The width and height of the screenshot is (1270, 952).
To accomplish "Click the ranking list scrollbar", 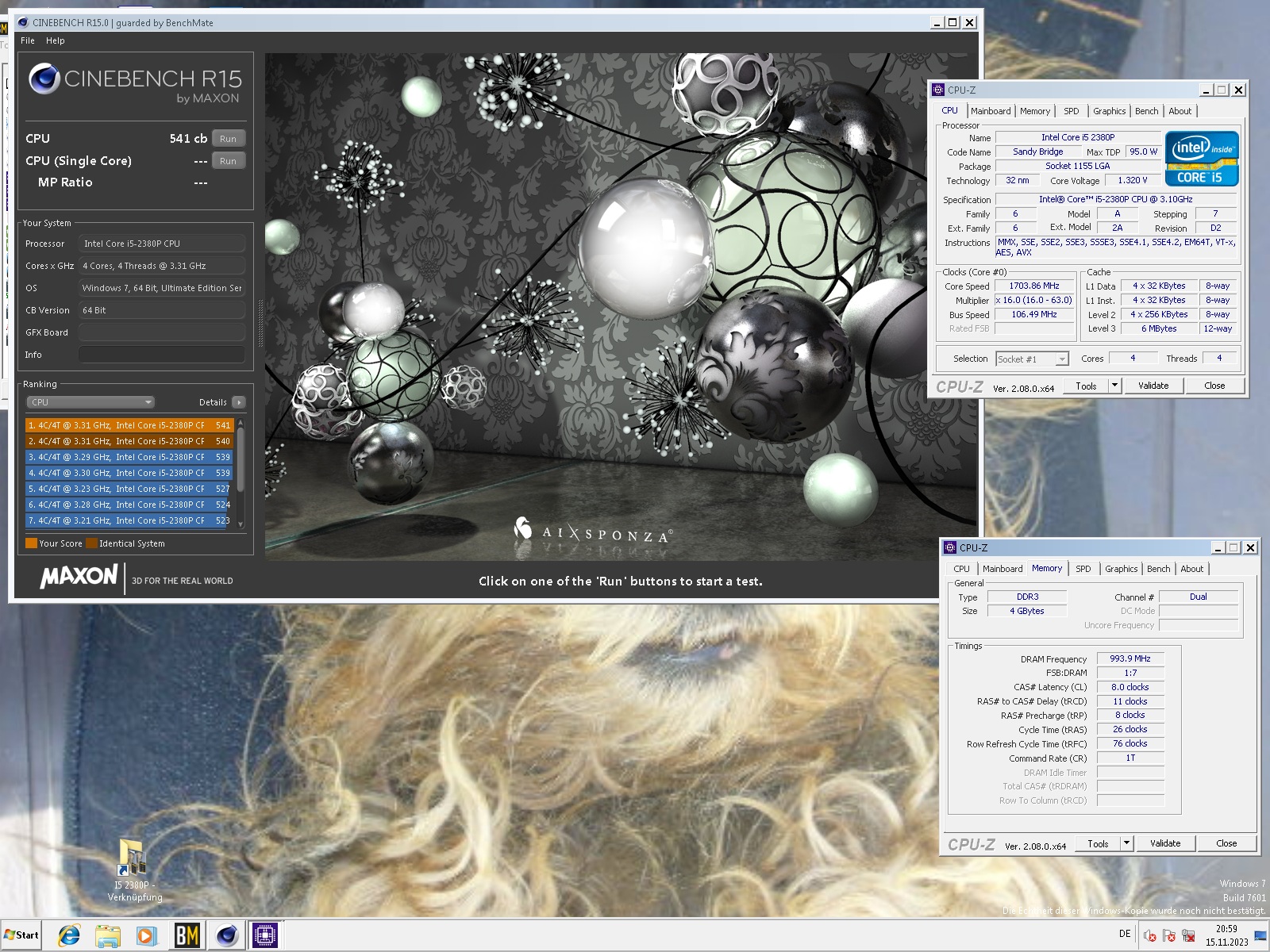I will click(x=241, y=460).
